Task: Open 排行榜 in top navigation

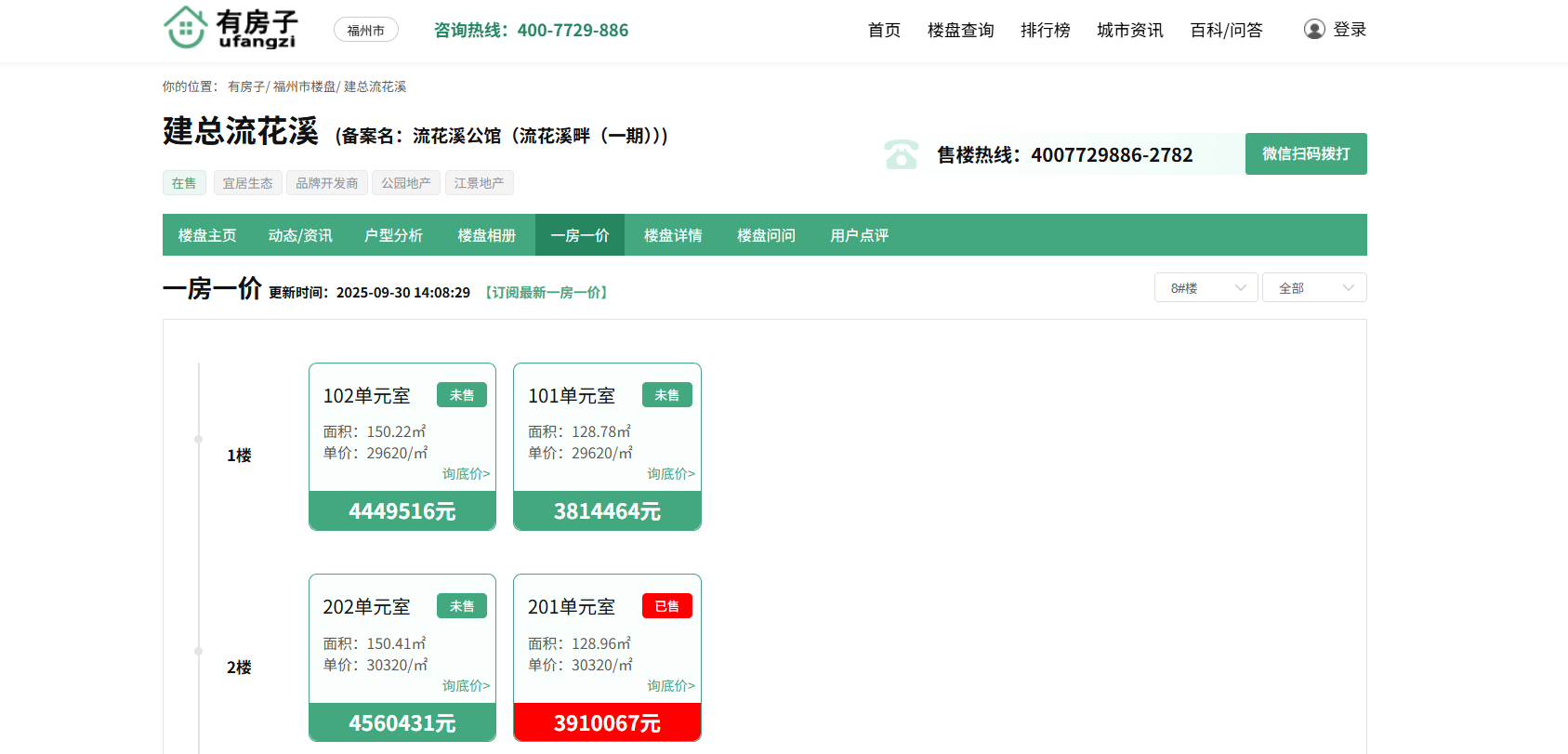Action: click(1045, 31)
